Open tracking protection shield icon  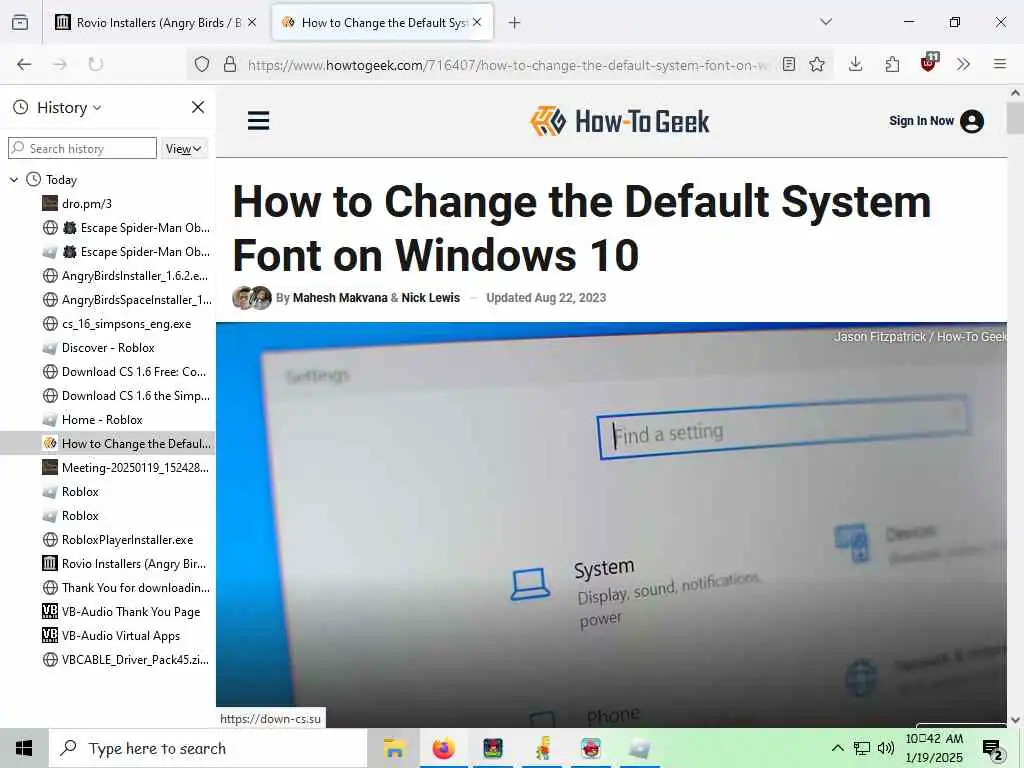[x=202, y=64]
